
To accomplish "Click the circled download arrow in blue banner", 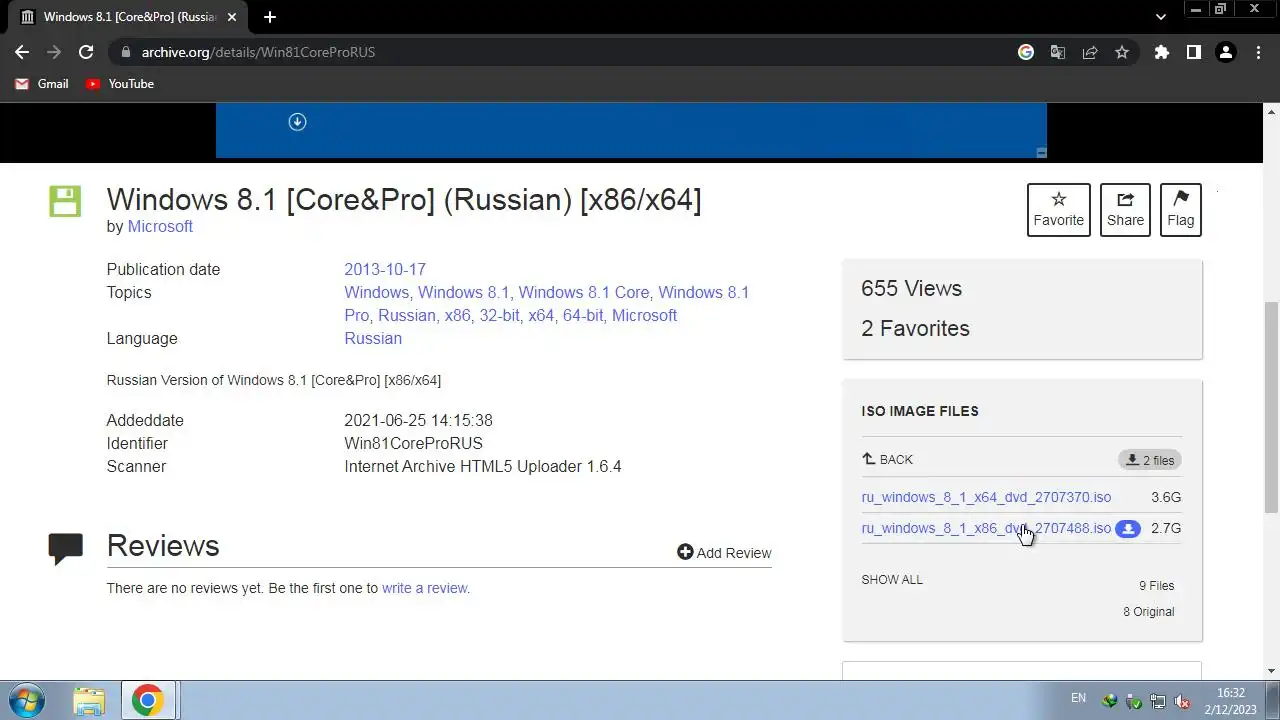I will [297, 122].
